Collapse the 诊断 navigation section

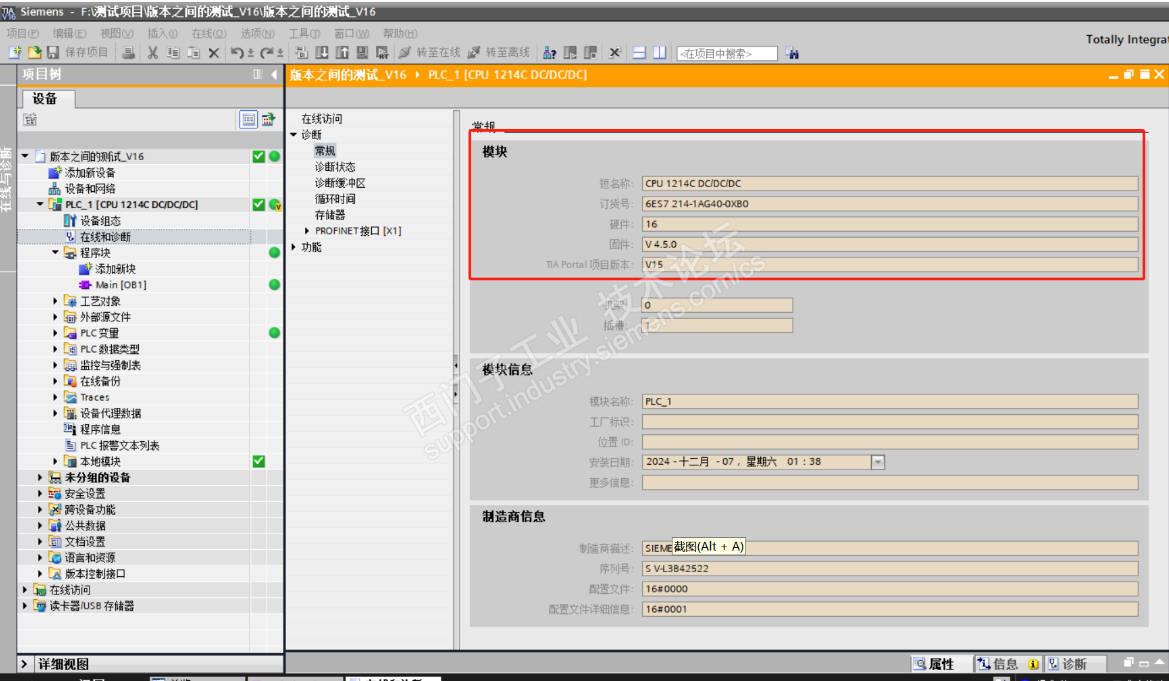(294, 134)
